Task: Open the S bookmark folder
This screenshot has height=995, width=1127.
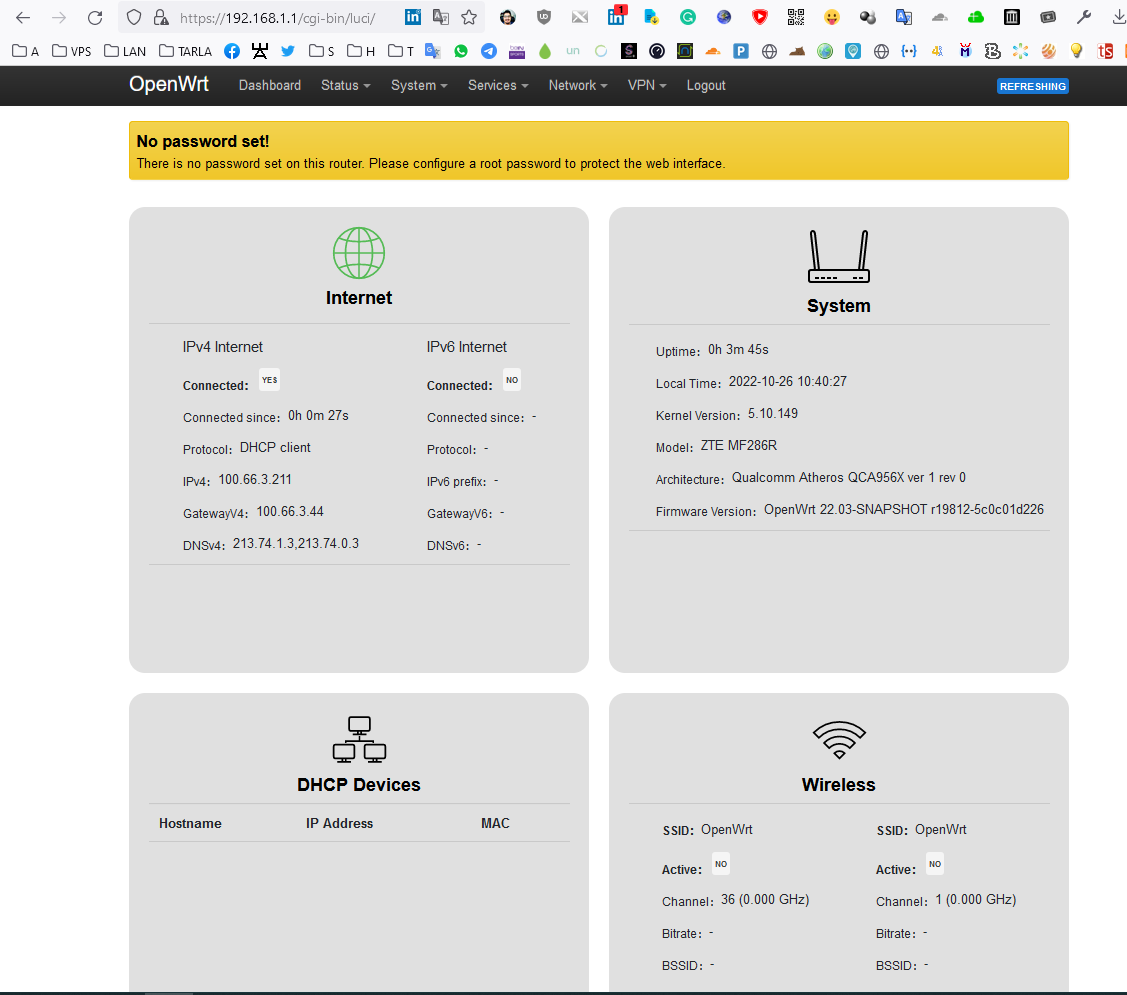Action: pos(321,51)
